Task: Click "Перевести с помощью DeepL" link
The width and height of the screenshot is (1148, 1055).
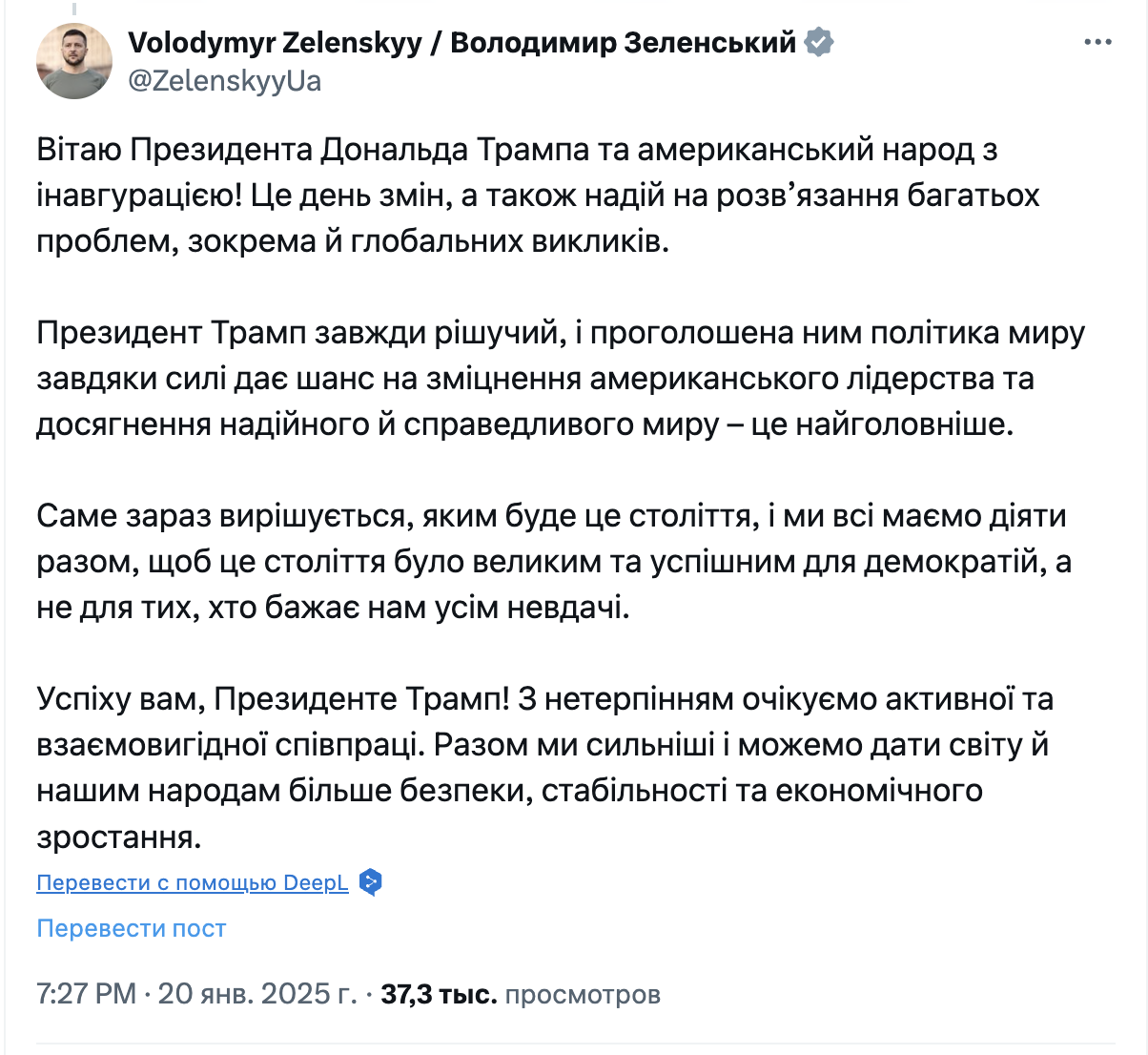Action: [x=193, y=882]
